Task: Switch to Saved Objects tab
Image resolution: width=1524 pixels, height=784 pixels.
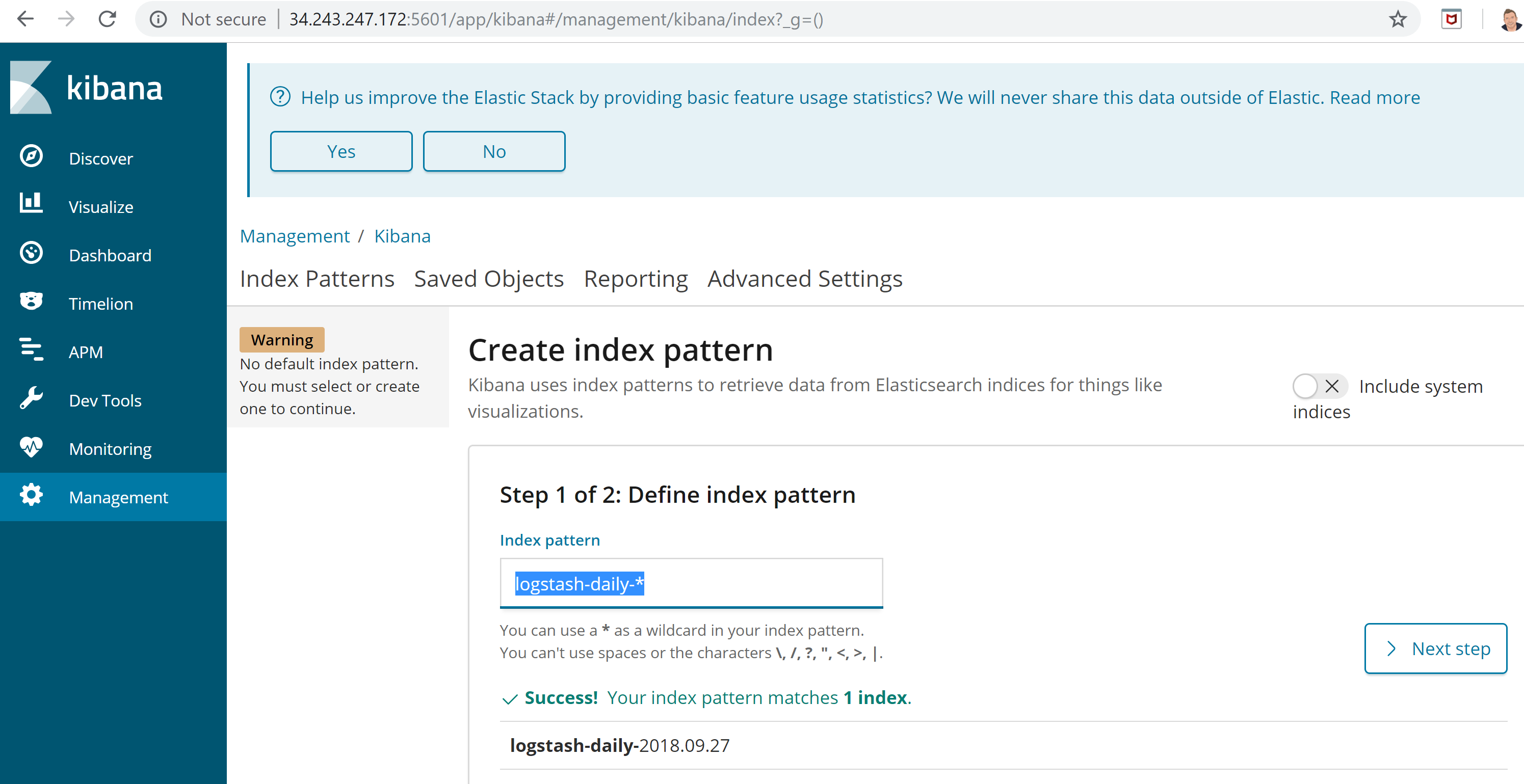Action: 489,279
